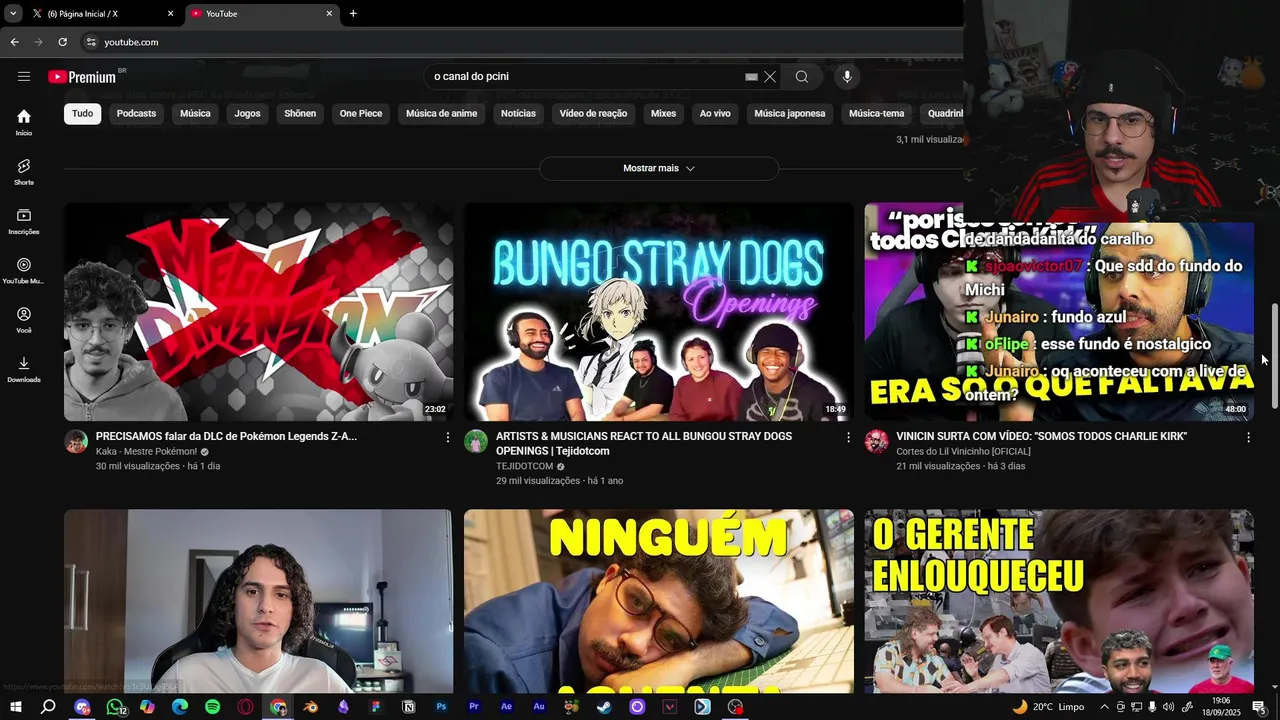1280x720 pixels.
Task: Select the Notícias filter chip
Action: coord(518,114)
